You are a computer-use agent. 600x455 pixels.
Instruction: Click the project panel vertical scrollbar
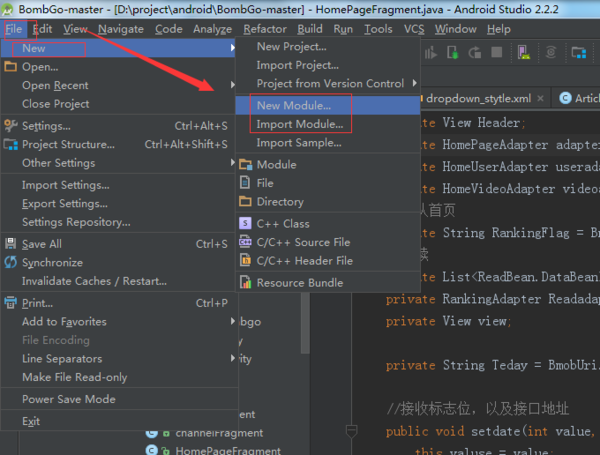305,323
